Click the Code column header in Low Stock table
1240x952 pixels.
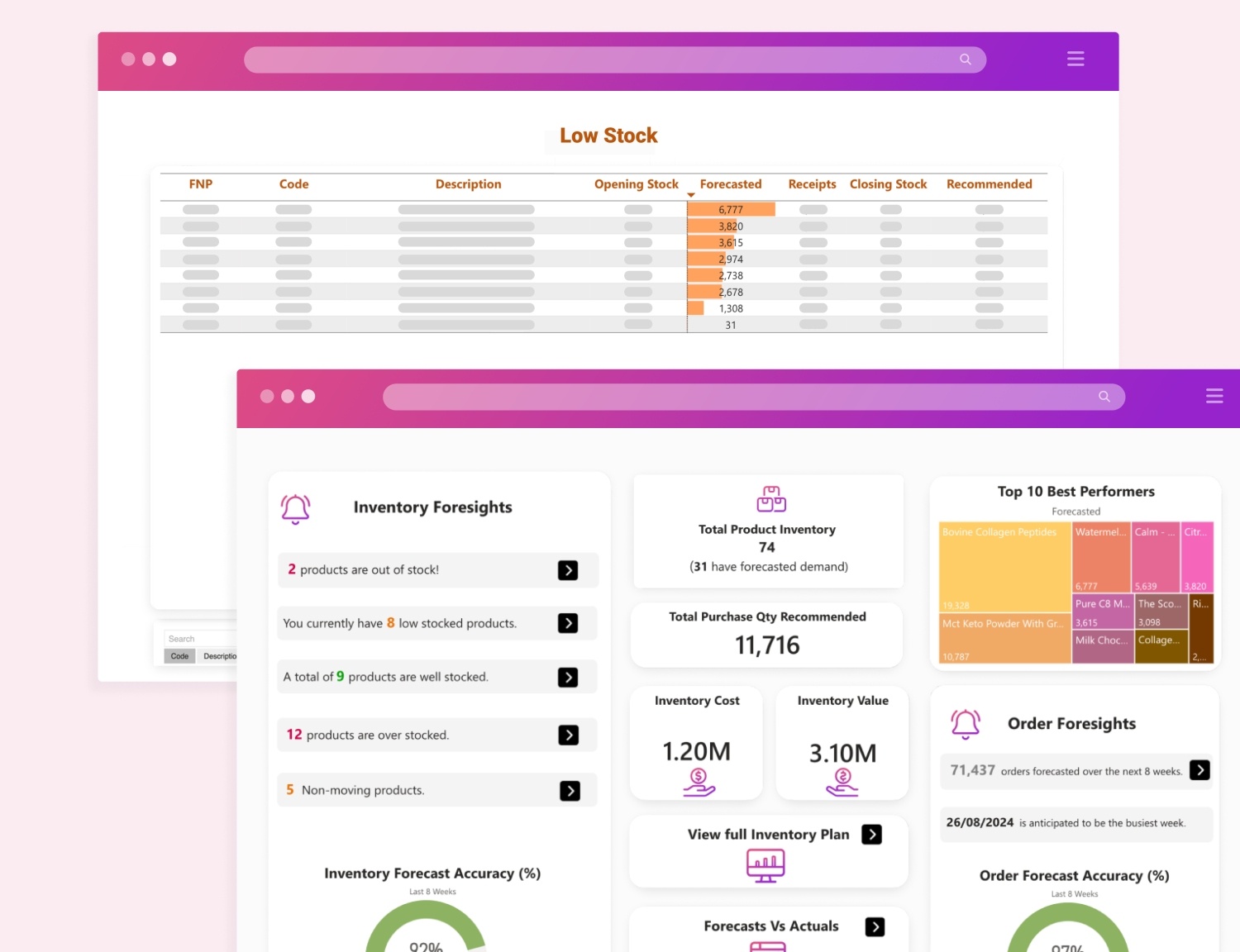pyautogui.click(x=293, y=184)
